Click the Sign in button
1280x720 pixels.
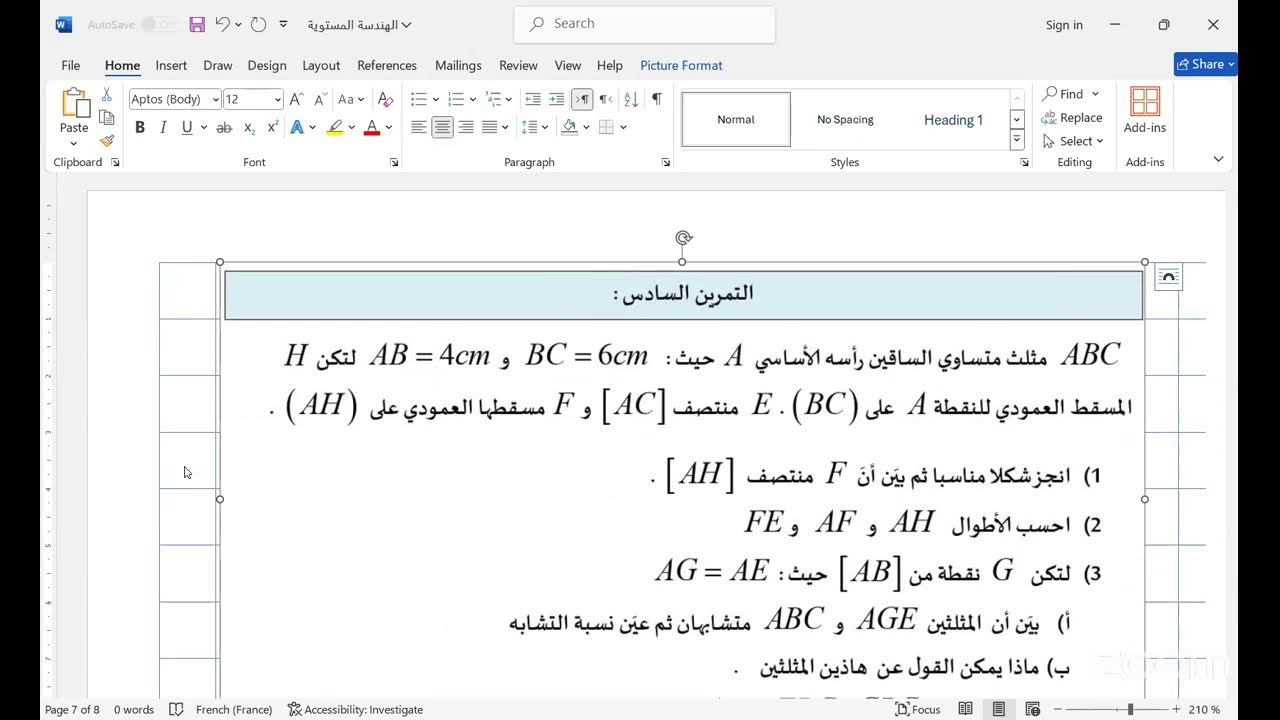(1064, 25)
